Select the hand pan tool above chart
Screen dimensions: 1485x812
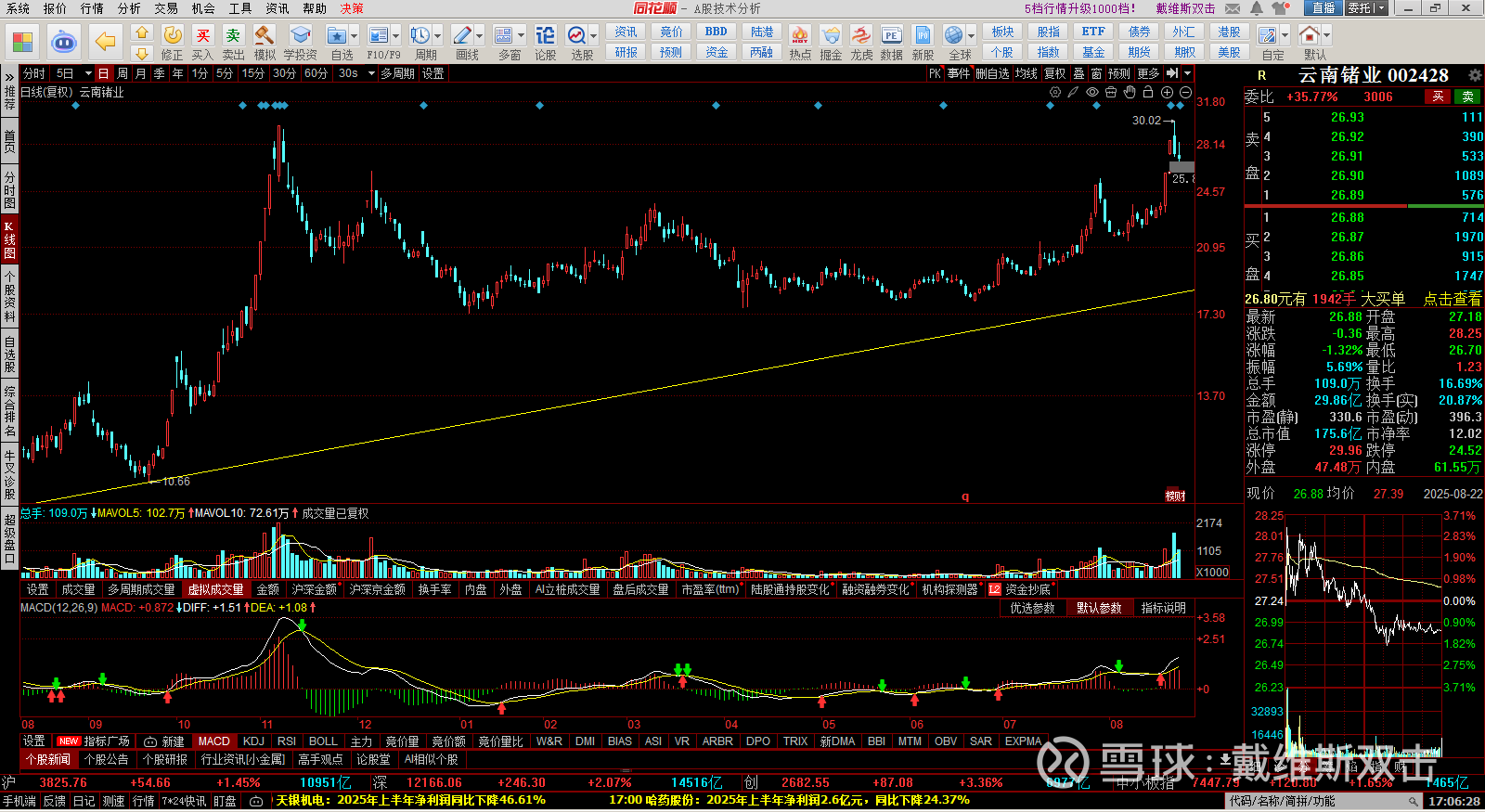pyautogui.click(x=1130, y=93)
